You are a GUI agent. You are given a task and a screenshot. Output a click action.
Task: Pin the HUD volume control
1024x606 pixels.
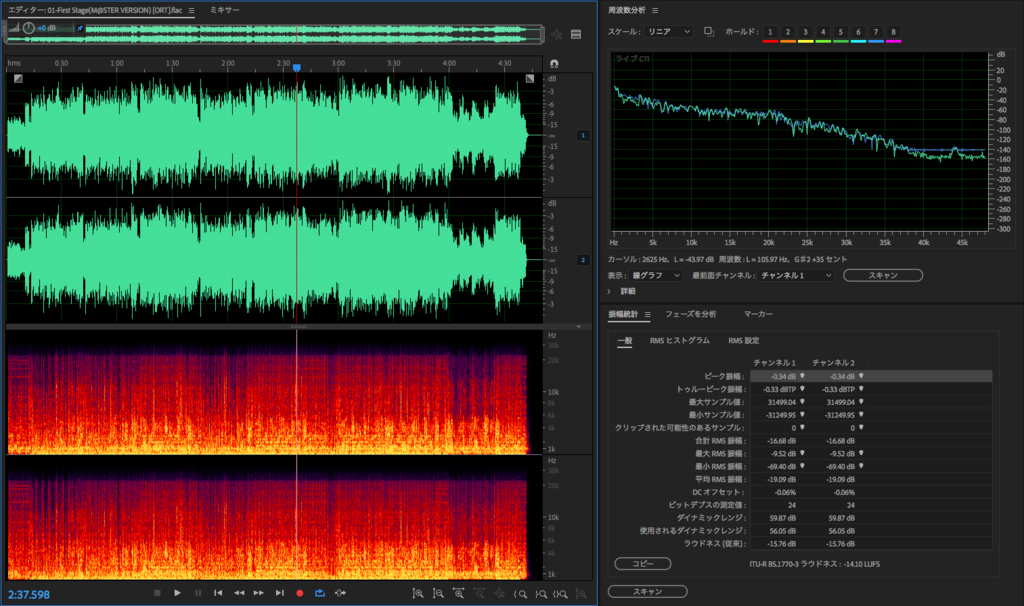point(80,28)
